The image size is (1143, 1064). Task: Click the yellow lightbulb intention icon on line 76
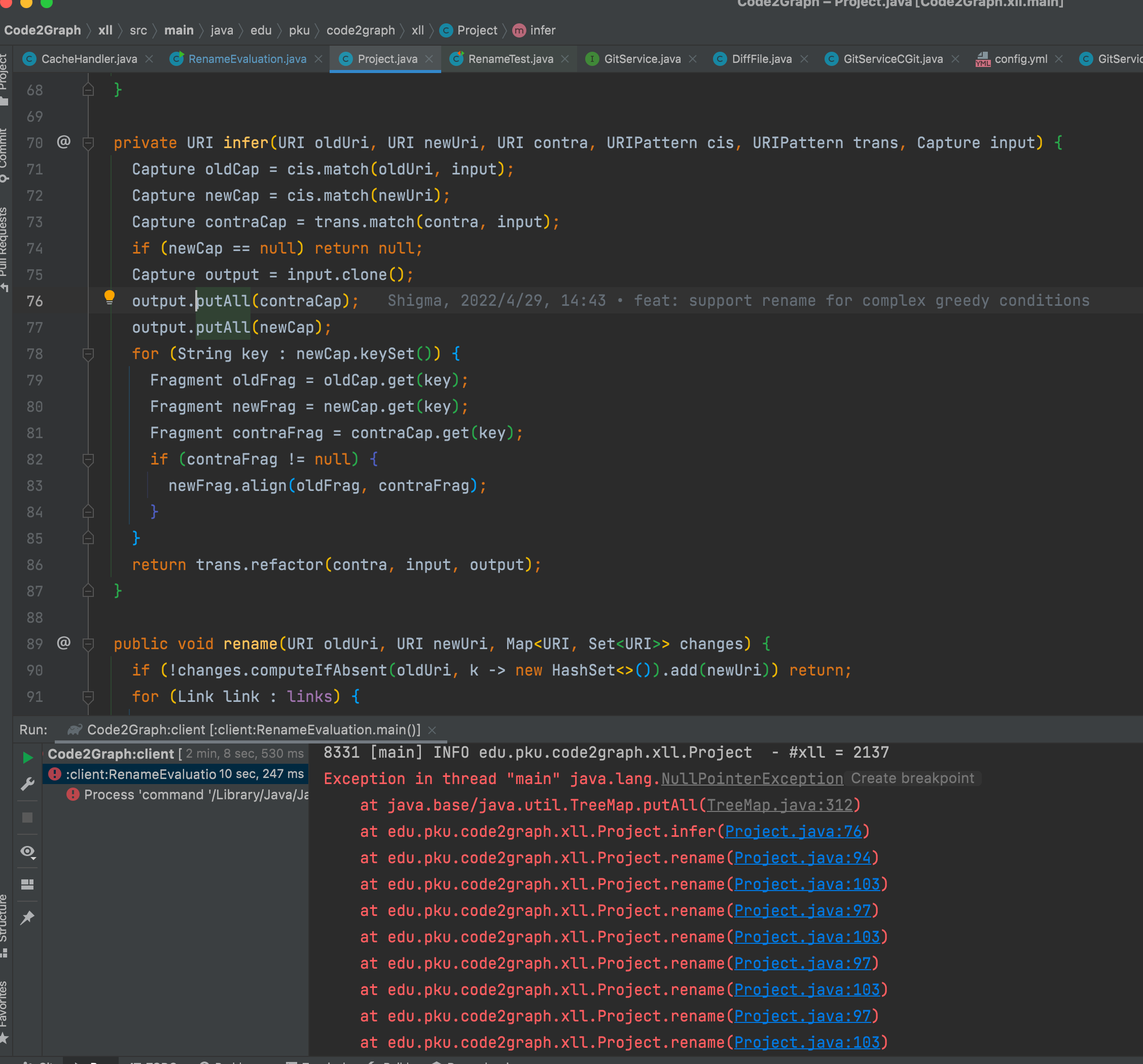[109, 297]
